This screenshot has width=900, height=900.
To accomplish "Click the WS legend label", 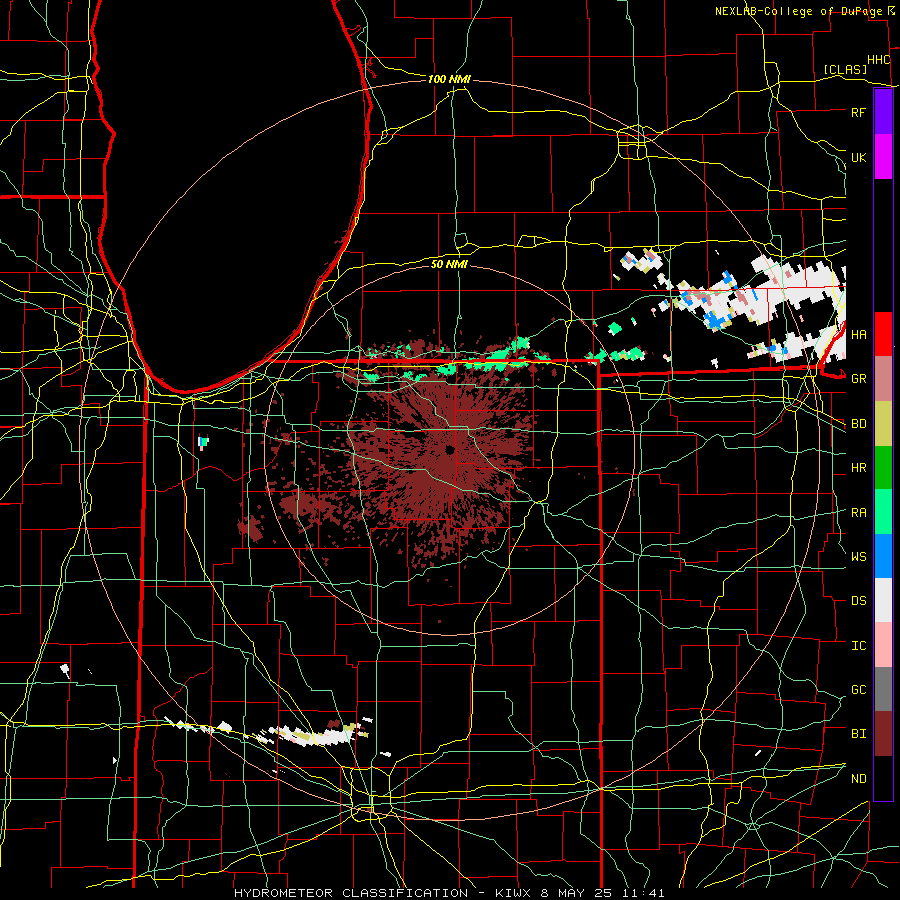I will point(858,556).
